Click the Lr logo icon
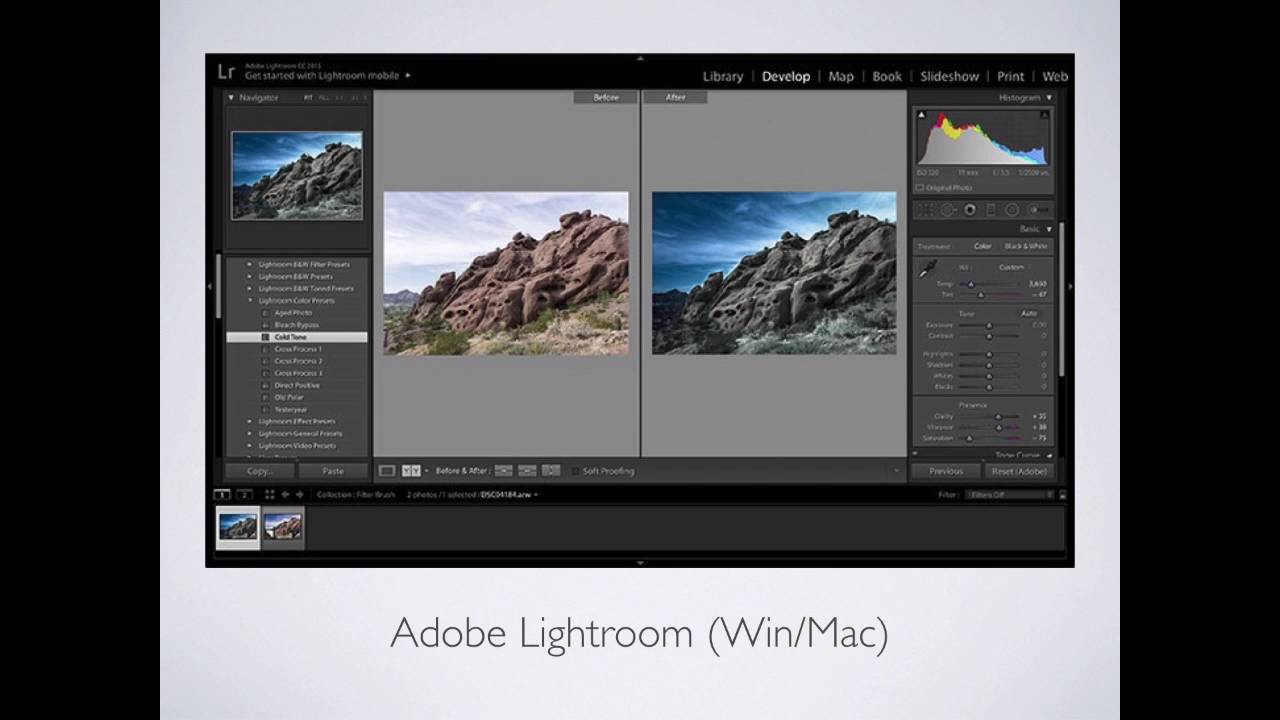The width and height of the screenshot is (1280, 720). coord(226,71)
